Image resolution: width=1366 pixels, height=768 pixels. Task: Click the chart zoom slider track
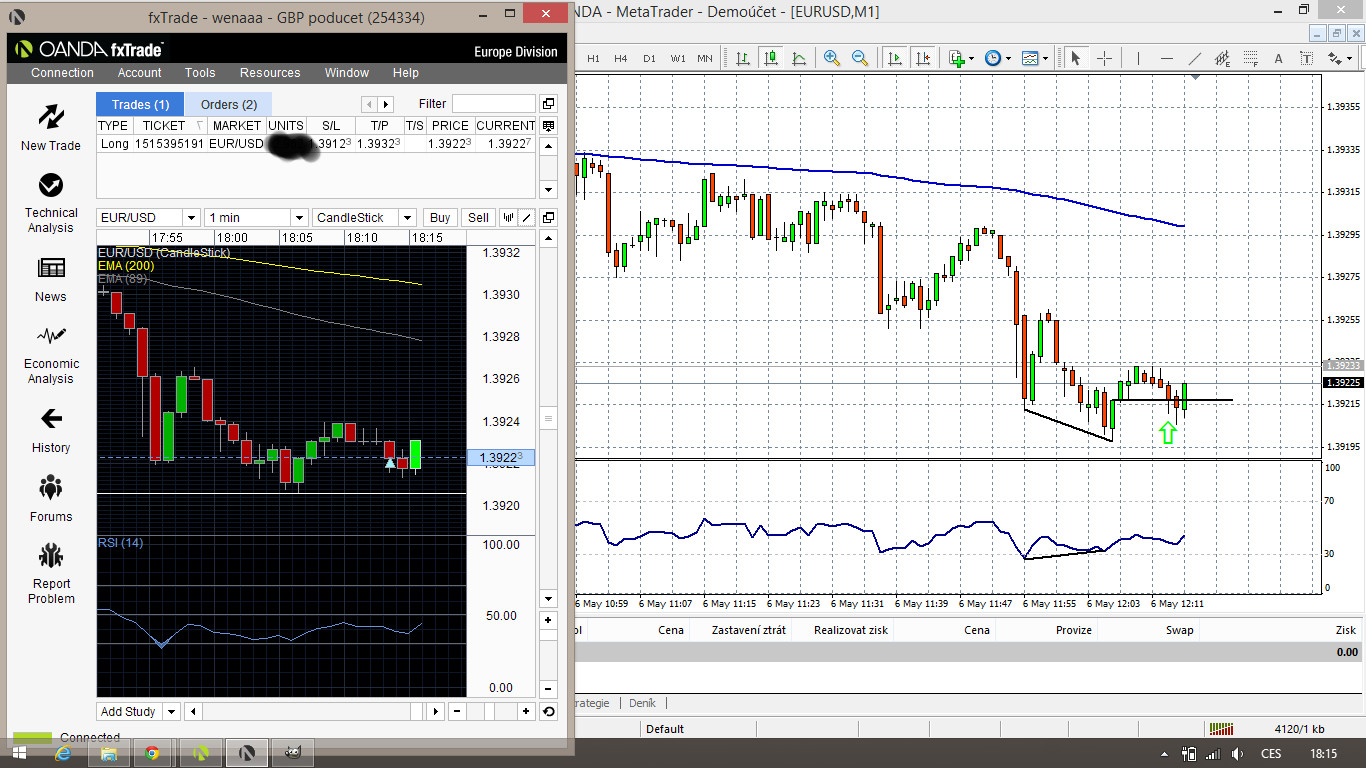[491, 711]
